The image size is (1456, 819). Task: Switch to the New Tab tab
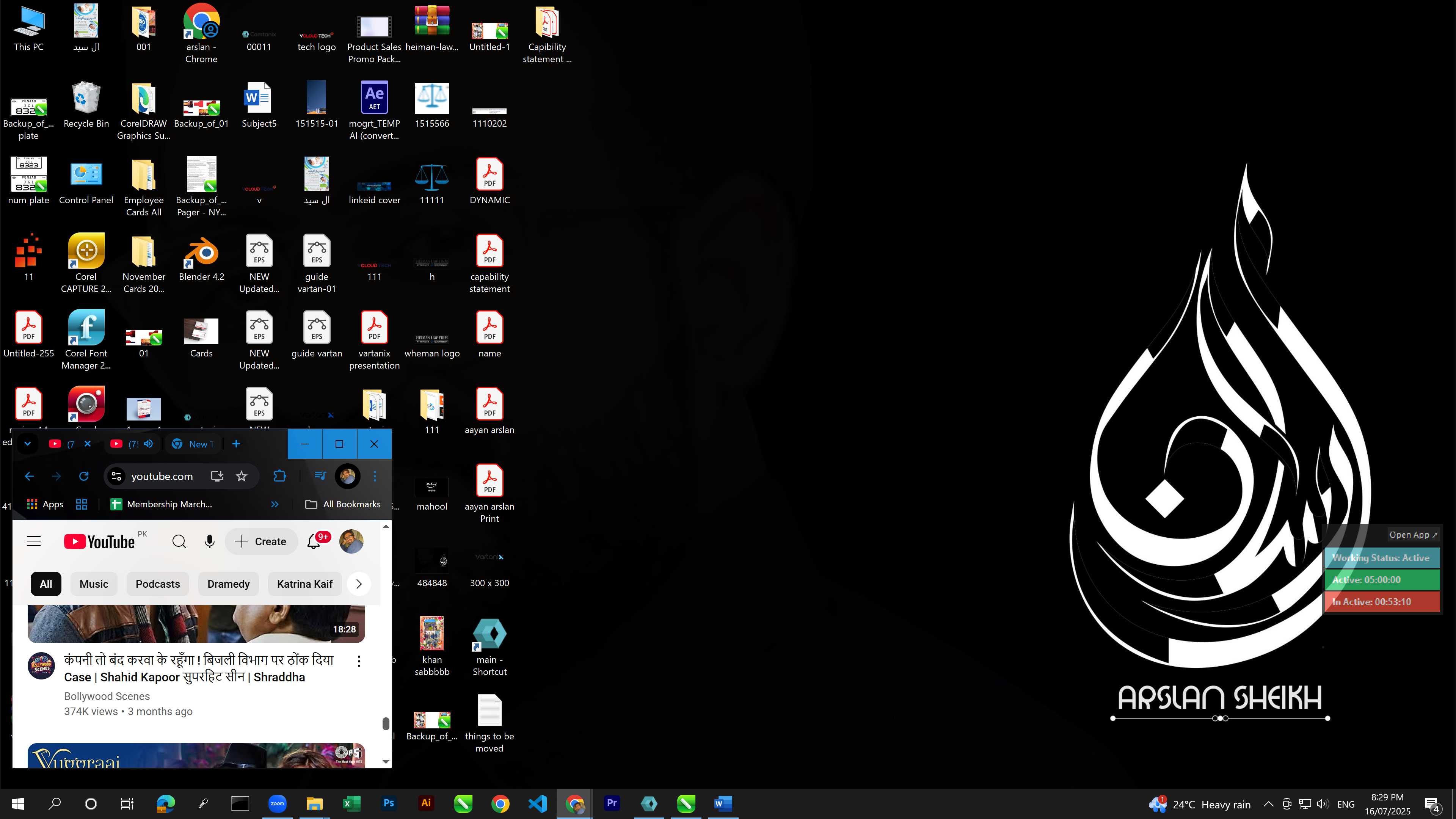193,444
